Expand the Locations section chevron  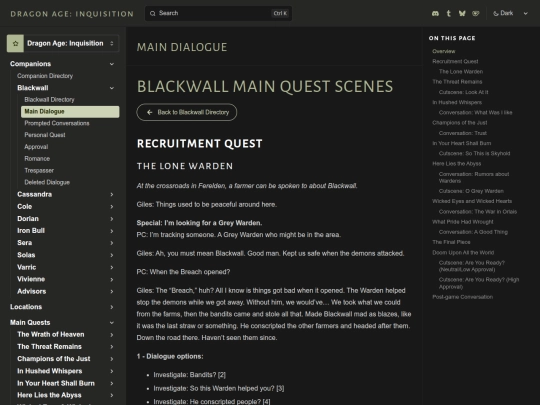[x=112, y=307]
